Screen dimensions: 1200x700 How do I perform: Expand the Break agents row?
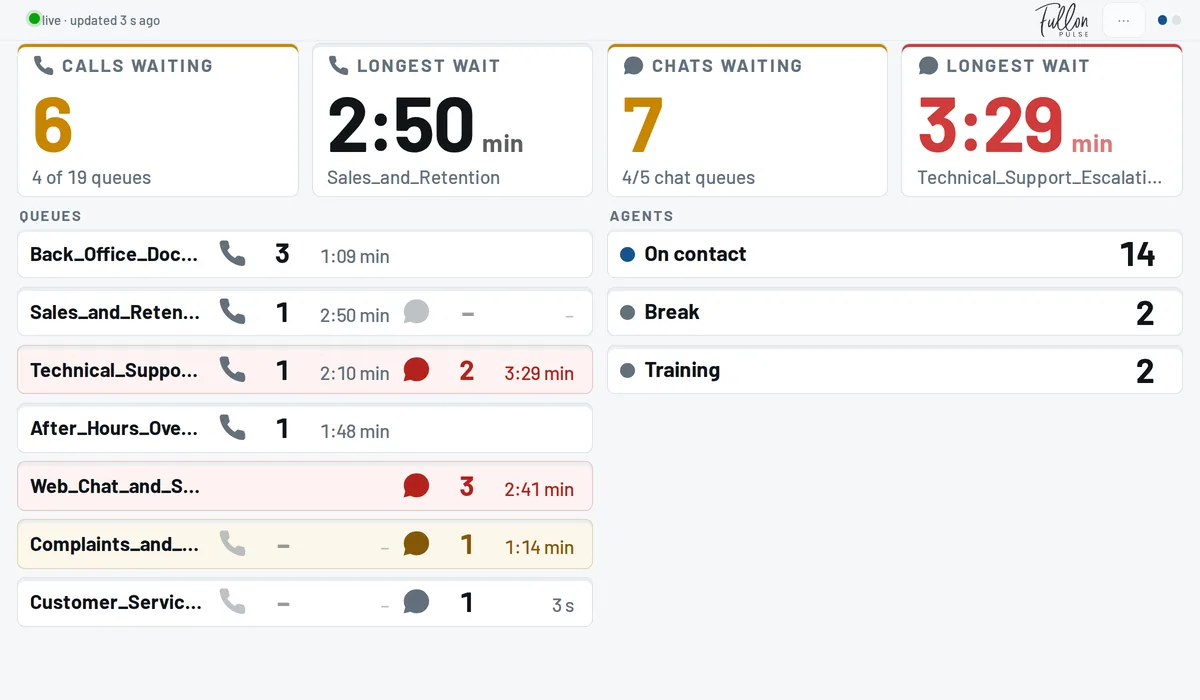(895, 312)
